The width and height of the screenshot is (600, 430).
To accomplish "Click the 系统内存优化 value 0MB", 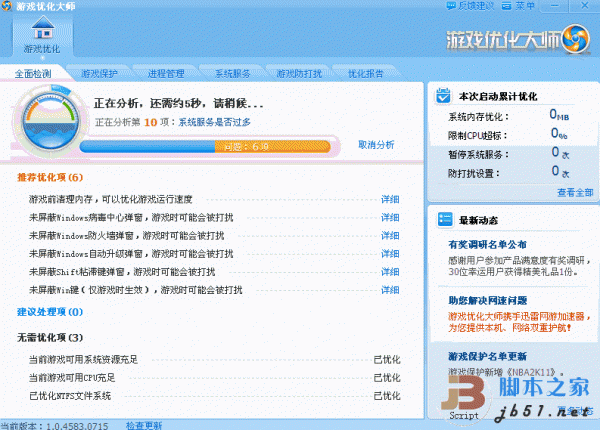I will tap(559, 114).
